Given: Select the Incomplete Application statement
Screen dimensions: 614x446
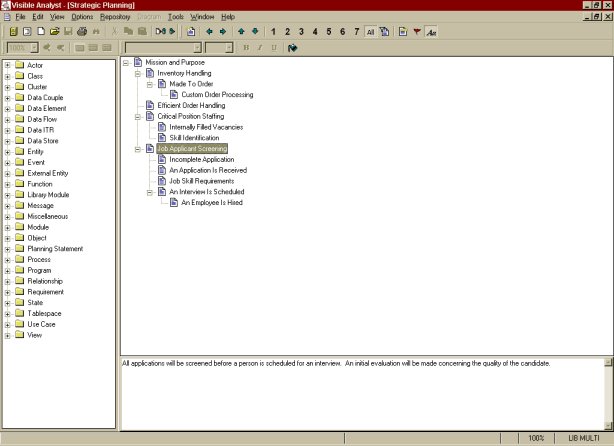Looking at the screenshot, I should pyautogui.click(x=202, y=159).
